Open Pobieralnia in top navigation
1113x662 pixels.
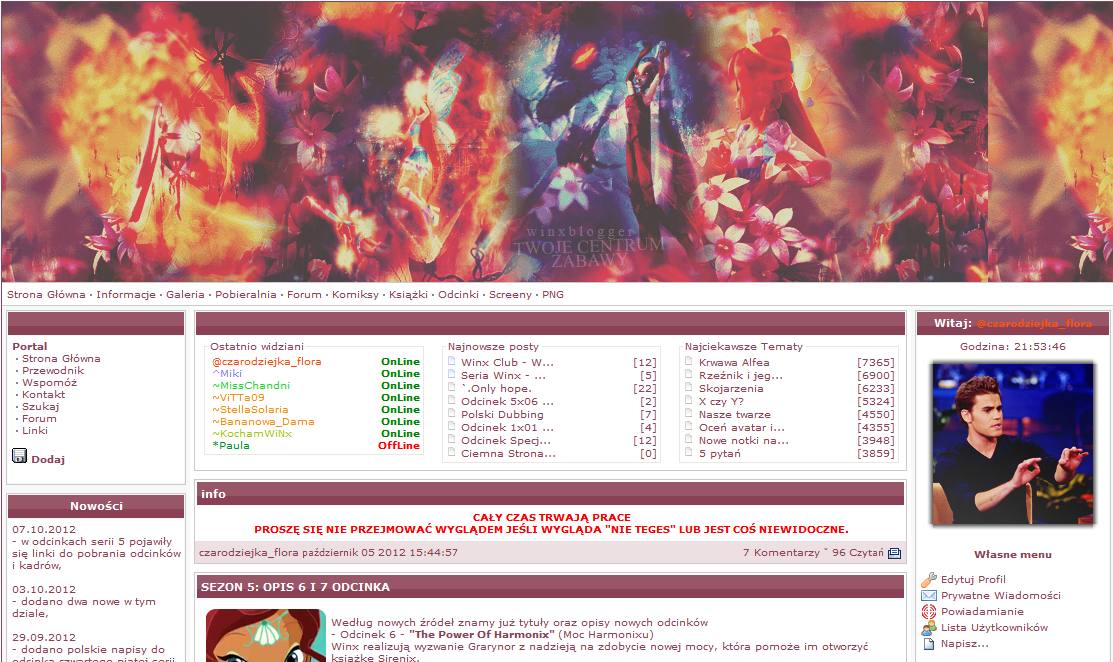pyautogui.click(x=246, y=294)
